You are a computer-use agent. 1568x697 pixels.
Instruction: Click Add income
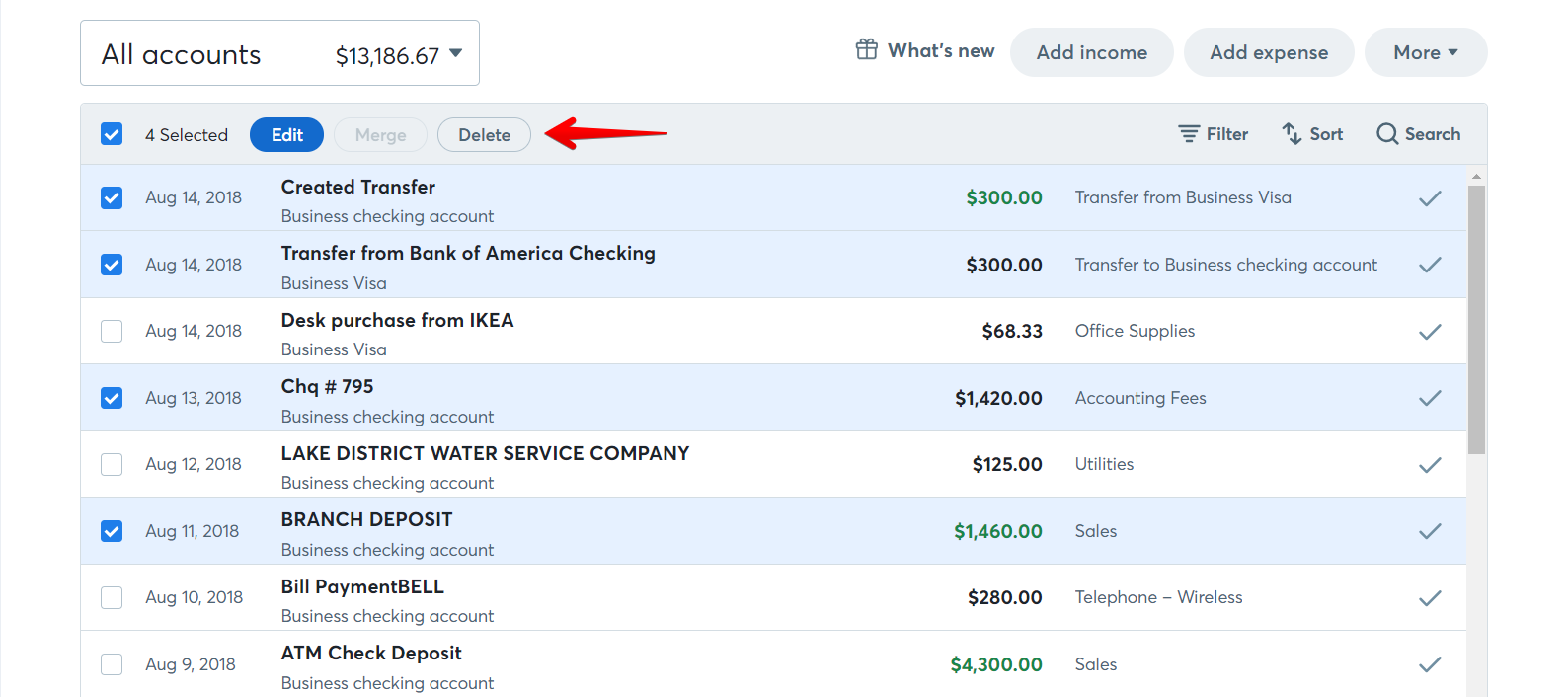(1091, 52)
